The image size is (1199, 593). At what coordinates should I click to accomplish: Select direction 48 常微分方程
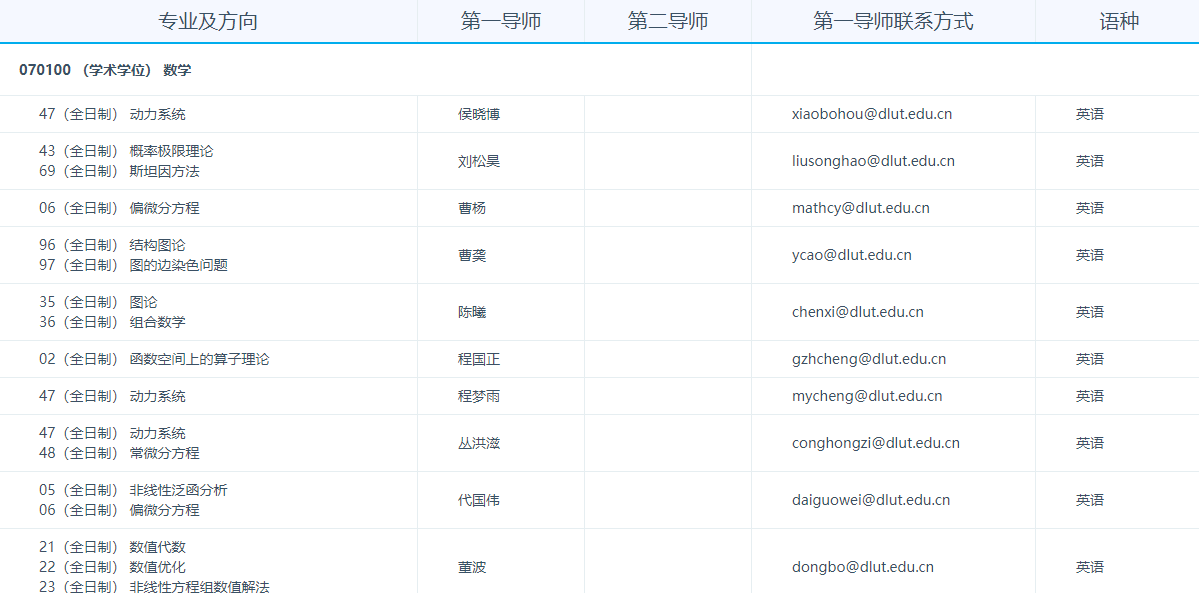point(119,453)
